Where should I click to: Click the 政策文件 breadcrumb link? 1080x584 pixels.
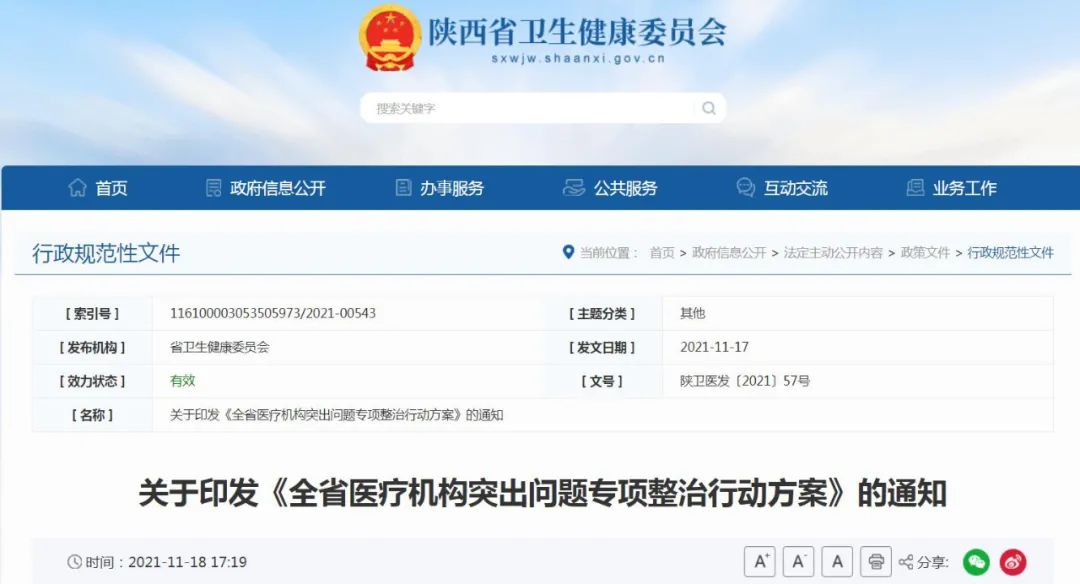925,253
